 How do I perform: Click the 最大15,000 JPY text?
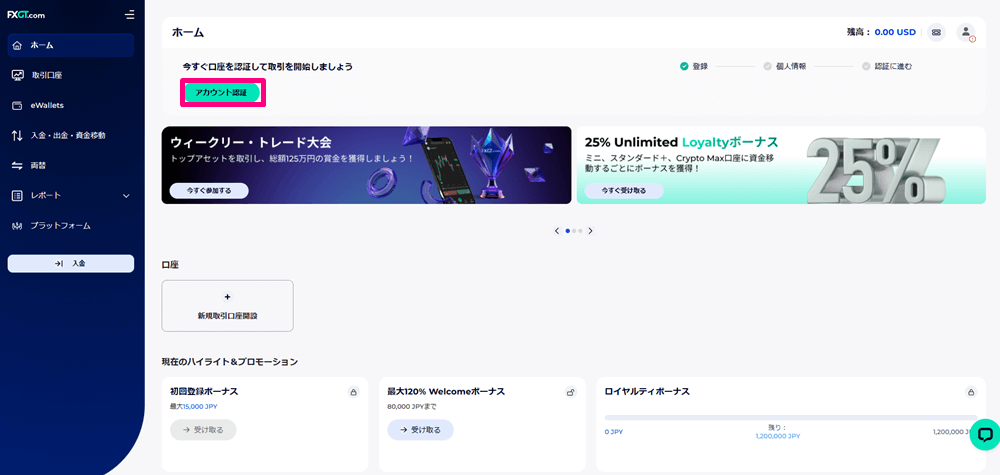[x=194, y=406]
